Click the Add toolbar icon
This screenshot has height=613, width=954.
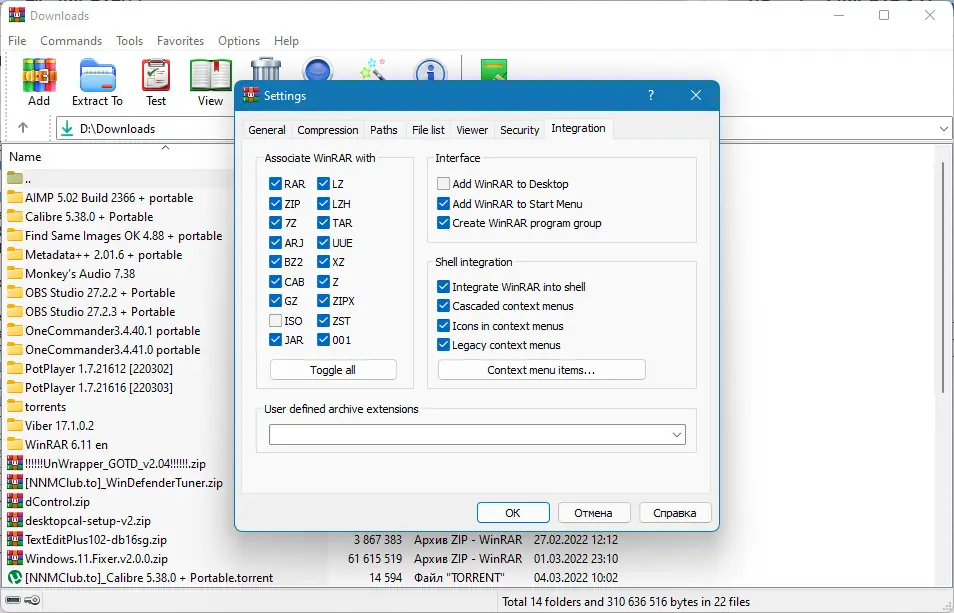pyautogui.click(x=39, y=75)
